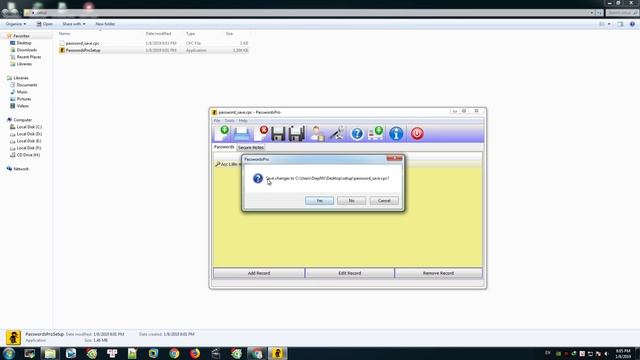Open Pictures library in sidebar
Screen dimensions: 640x360
point(24,99)
